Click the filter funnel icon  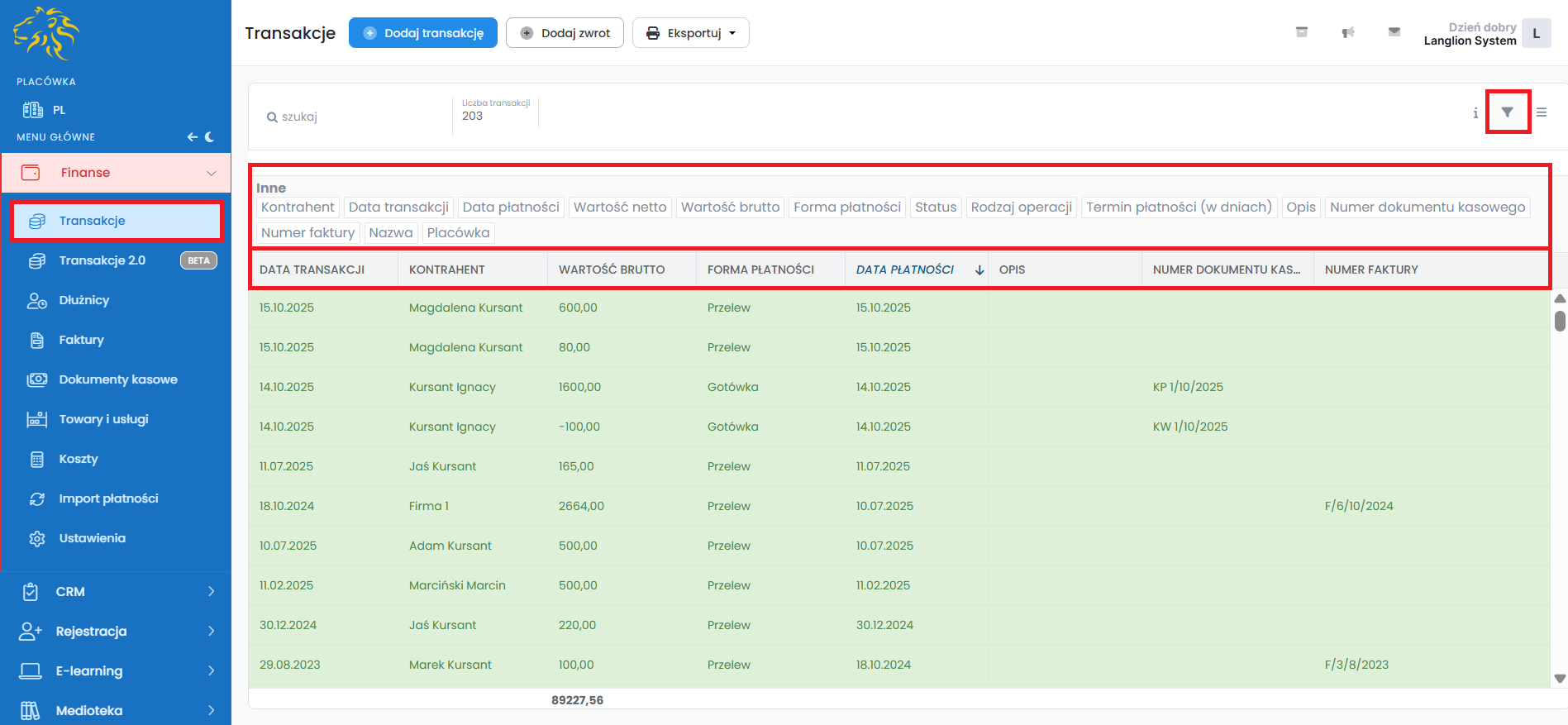click(1507, 112)
